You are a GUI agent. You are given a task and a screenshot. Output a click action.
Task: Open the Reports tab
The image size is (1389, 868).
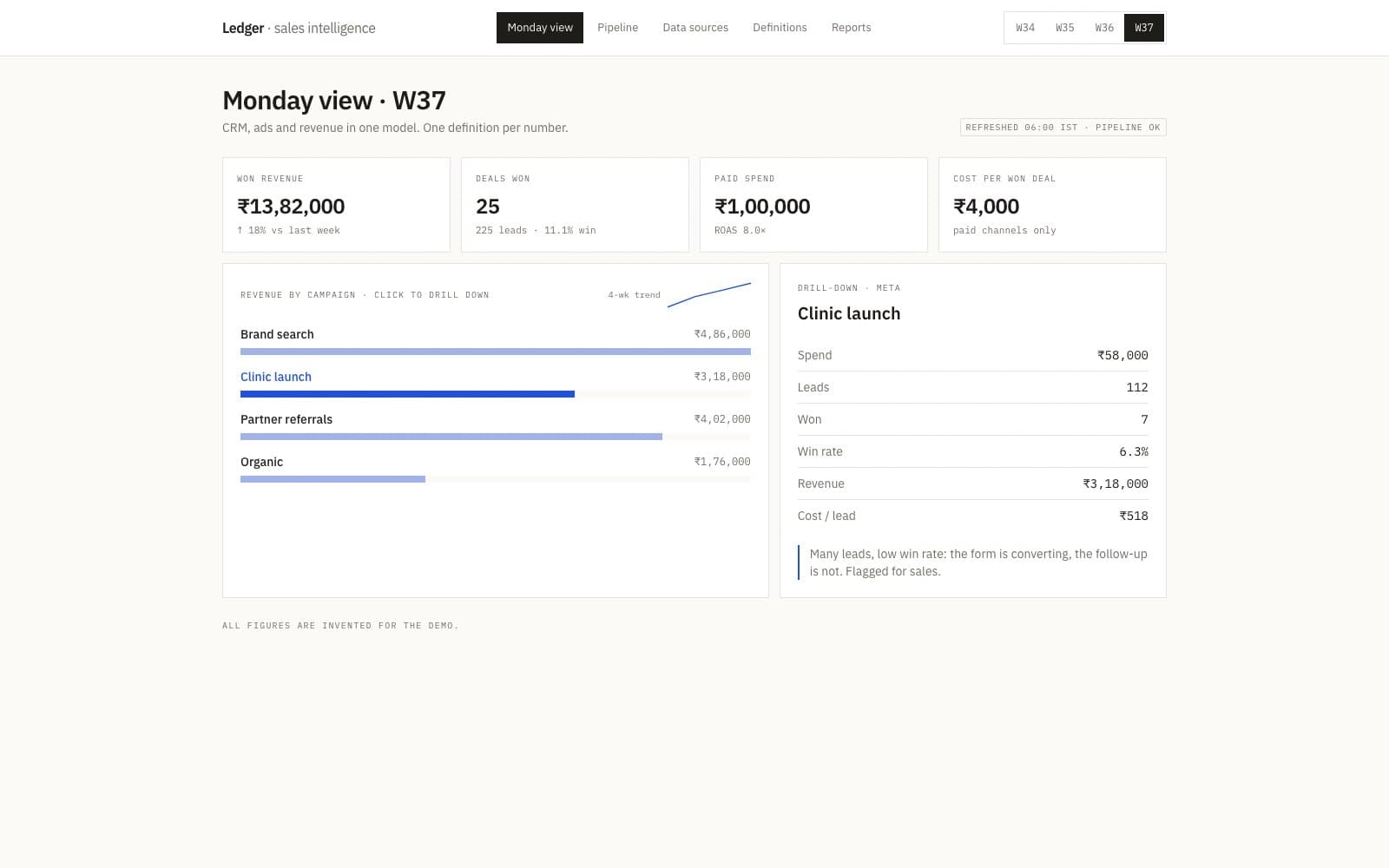[851, 28]
